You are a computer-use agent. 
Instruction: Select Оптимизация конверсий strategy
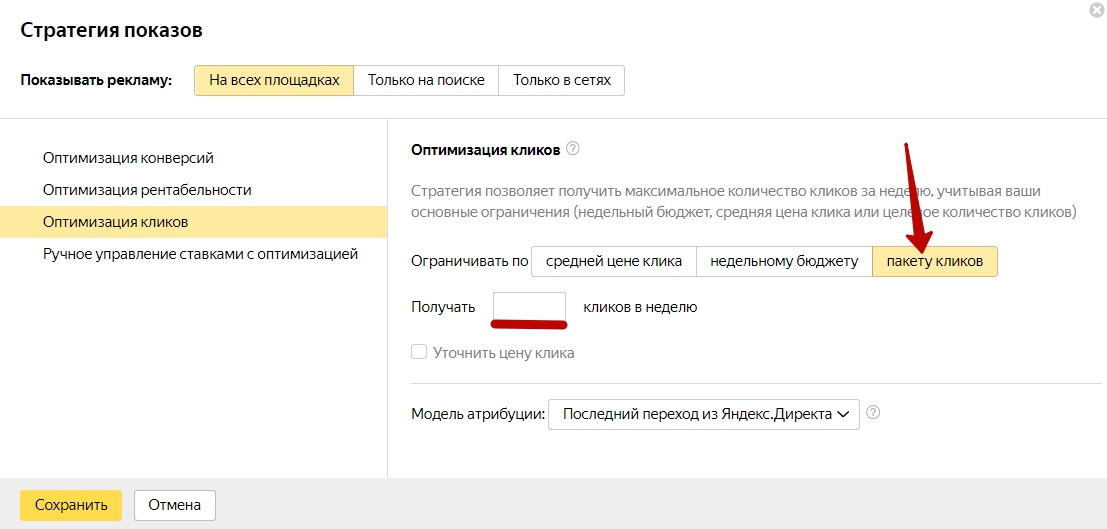coord(128,158)
